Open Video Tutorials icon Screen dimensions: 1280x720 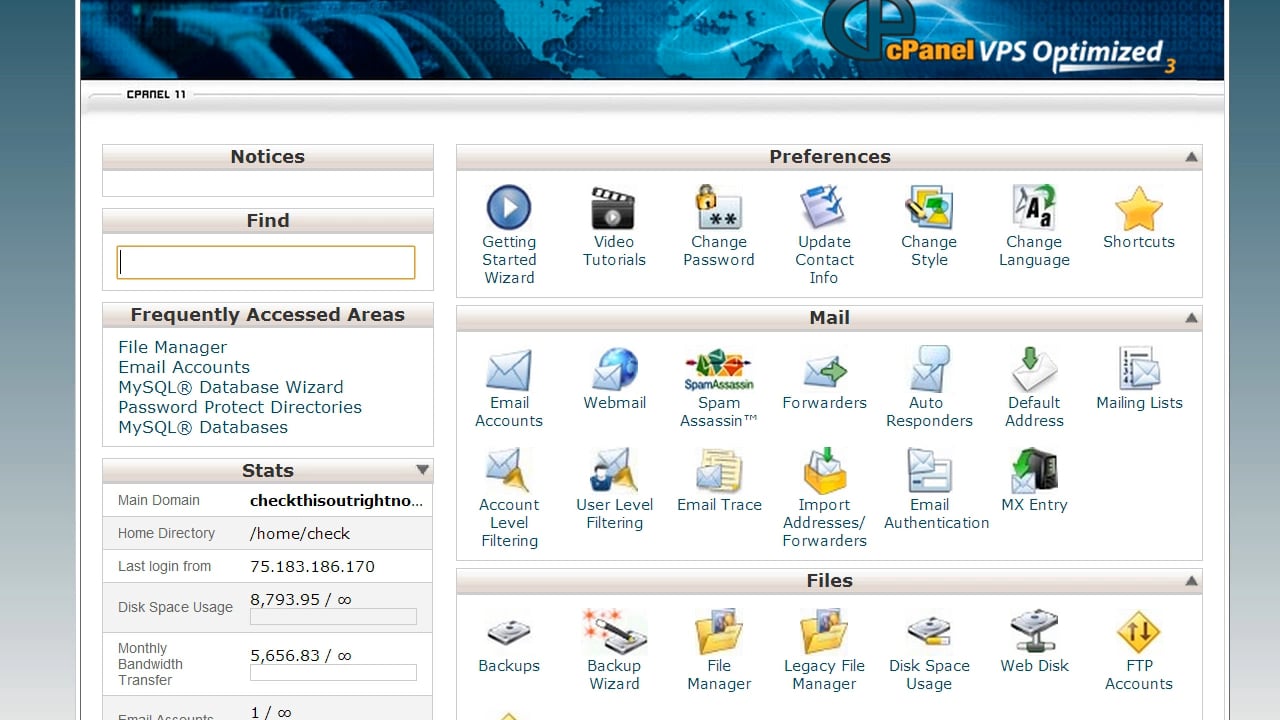click(614, 209)
